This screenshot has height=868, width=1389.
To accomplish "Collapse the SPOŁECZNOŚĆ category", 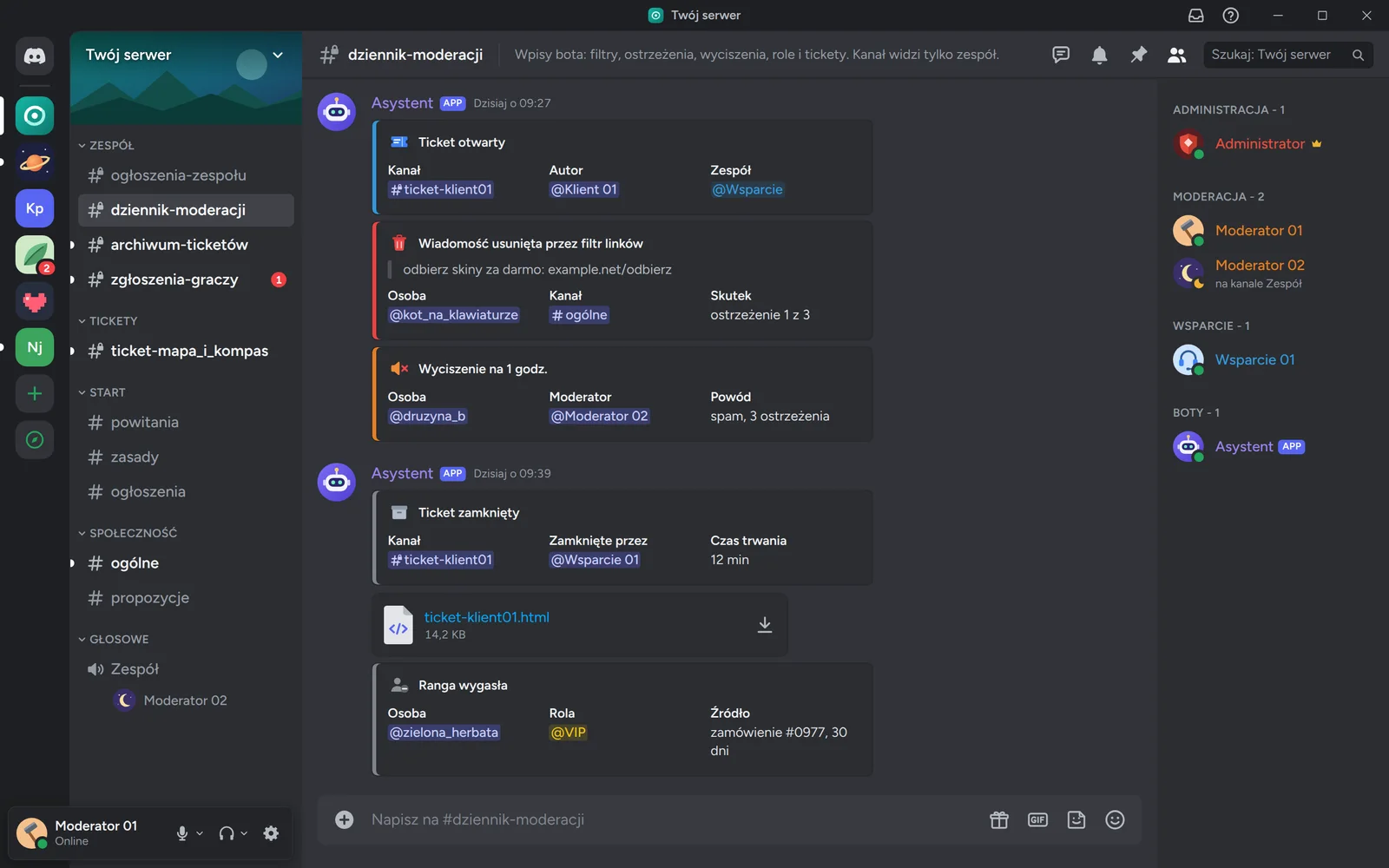I will click(128, 533).
